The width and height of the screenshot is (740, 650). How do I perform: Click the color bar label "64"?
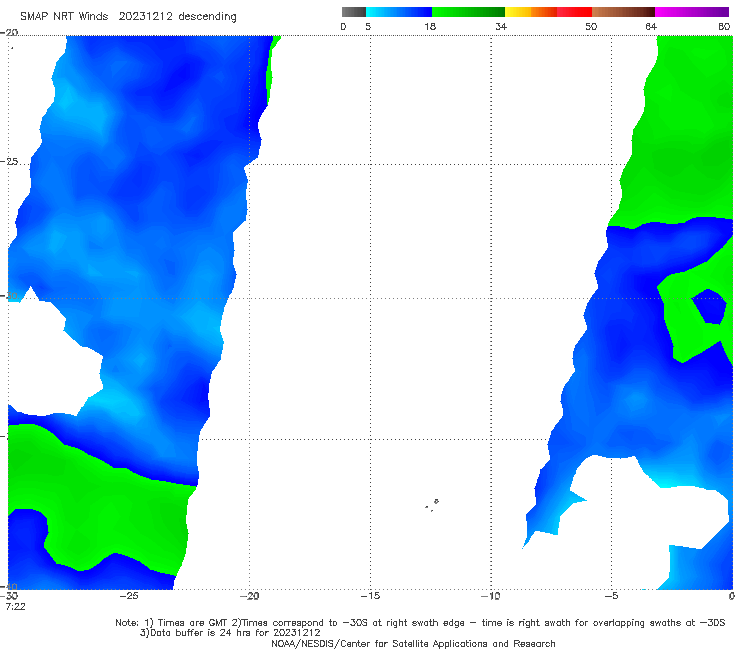coord(651,26)
